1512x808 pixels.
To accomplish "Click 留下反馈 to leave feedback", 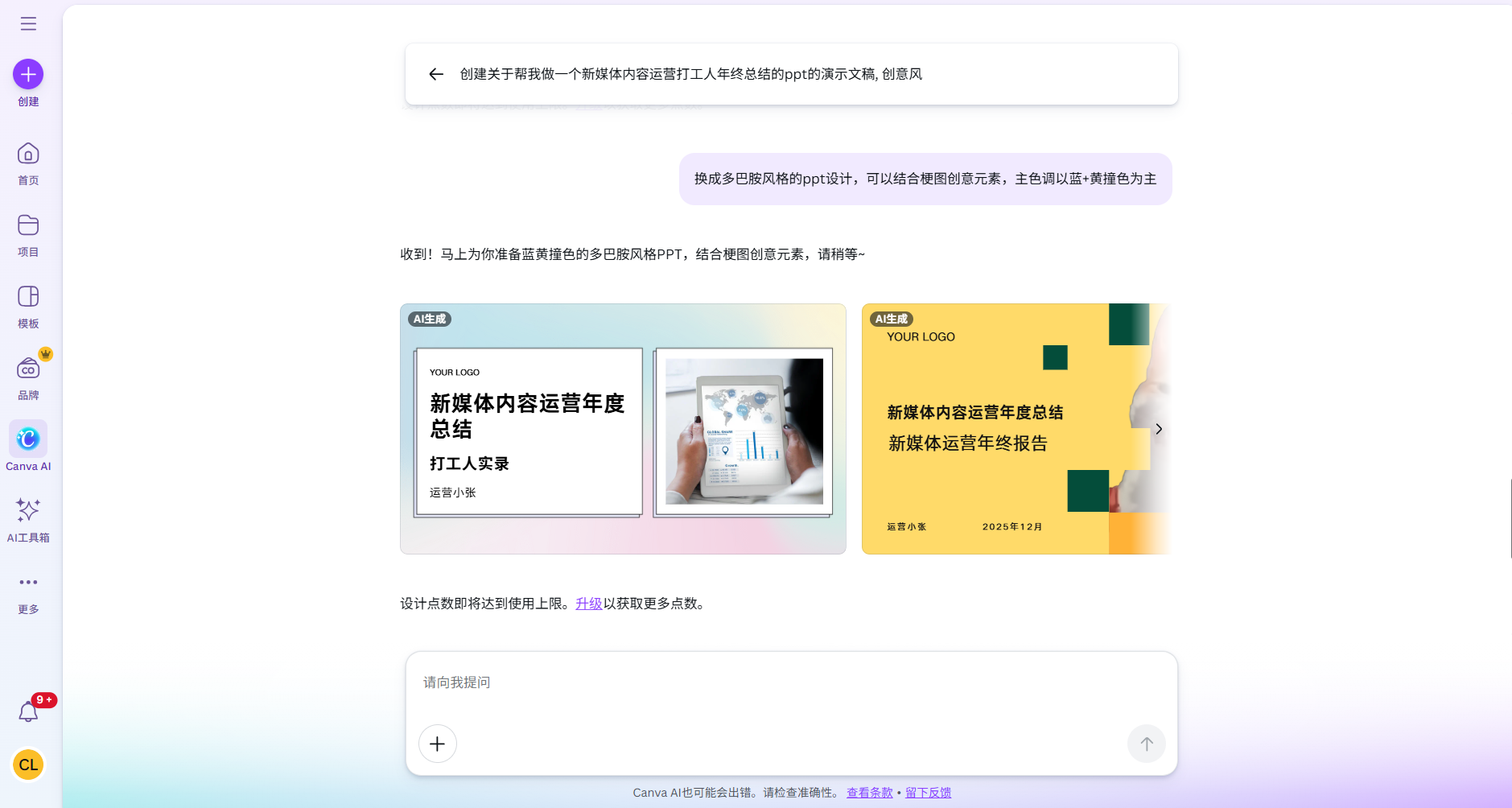I will (x=927, y=792).
